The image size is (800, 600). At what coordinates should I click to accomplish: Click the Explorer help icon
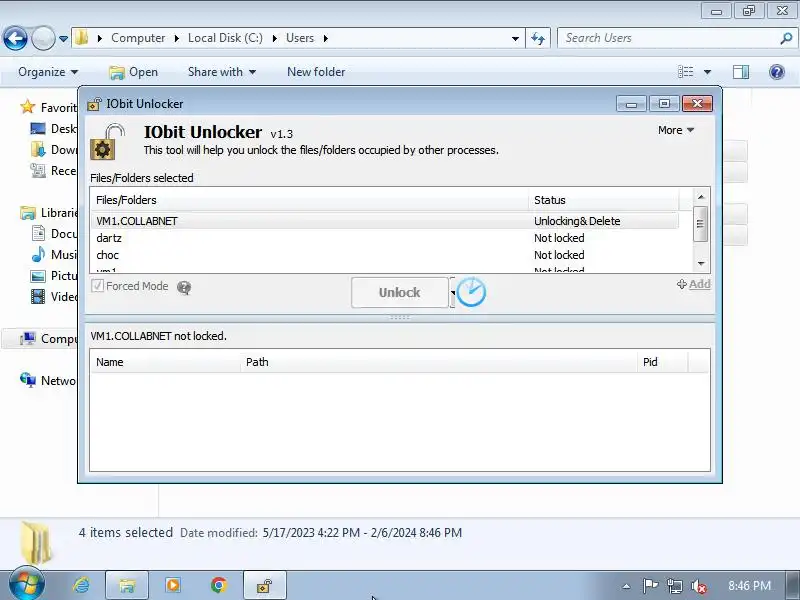777,72
